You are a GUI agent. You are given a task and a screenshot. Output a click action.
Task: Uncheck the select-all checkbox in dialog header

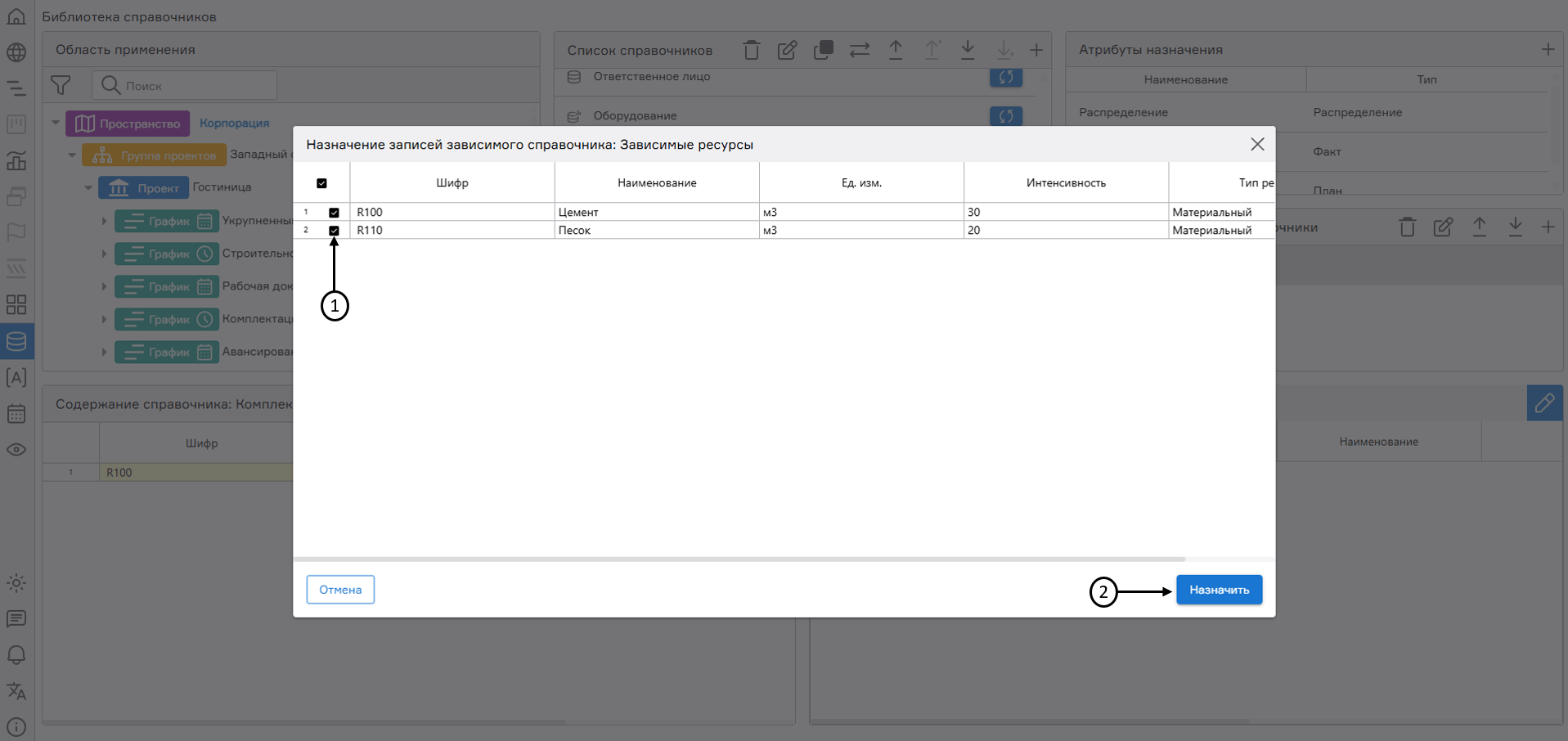click(x=322, y=182)
